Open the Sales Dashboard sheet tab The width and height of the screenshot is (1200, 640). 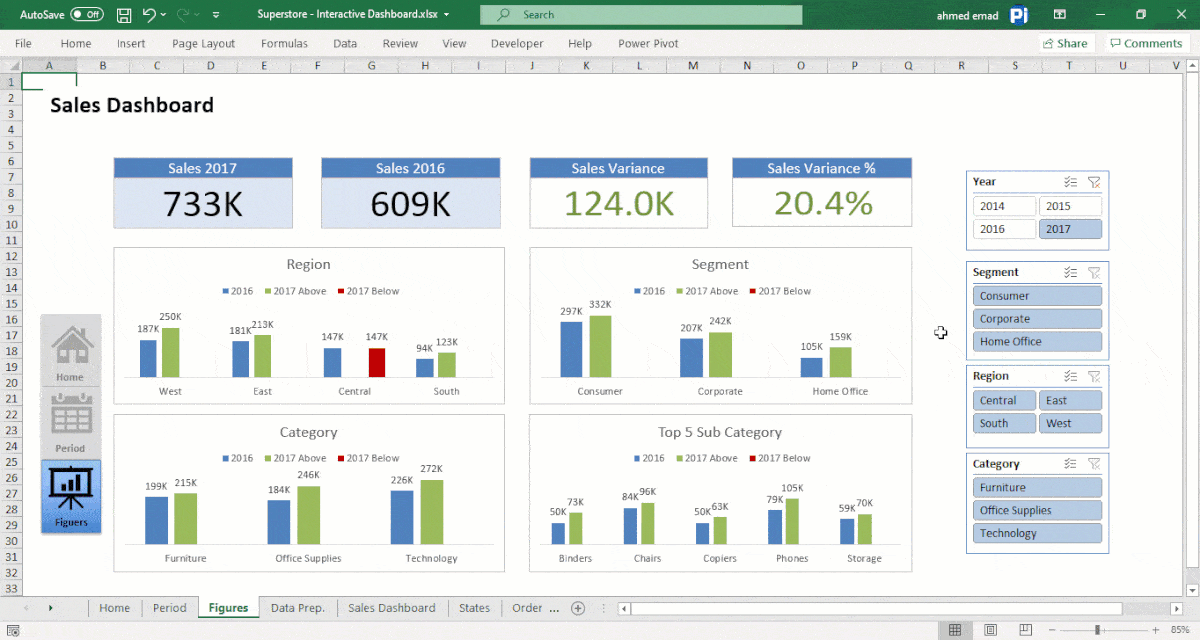390,607
